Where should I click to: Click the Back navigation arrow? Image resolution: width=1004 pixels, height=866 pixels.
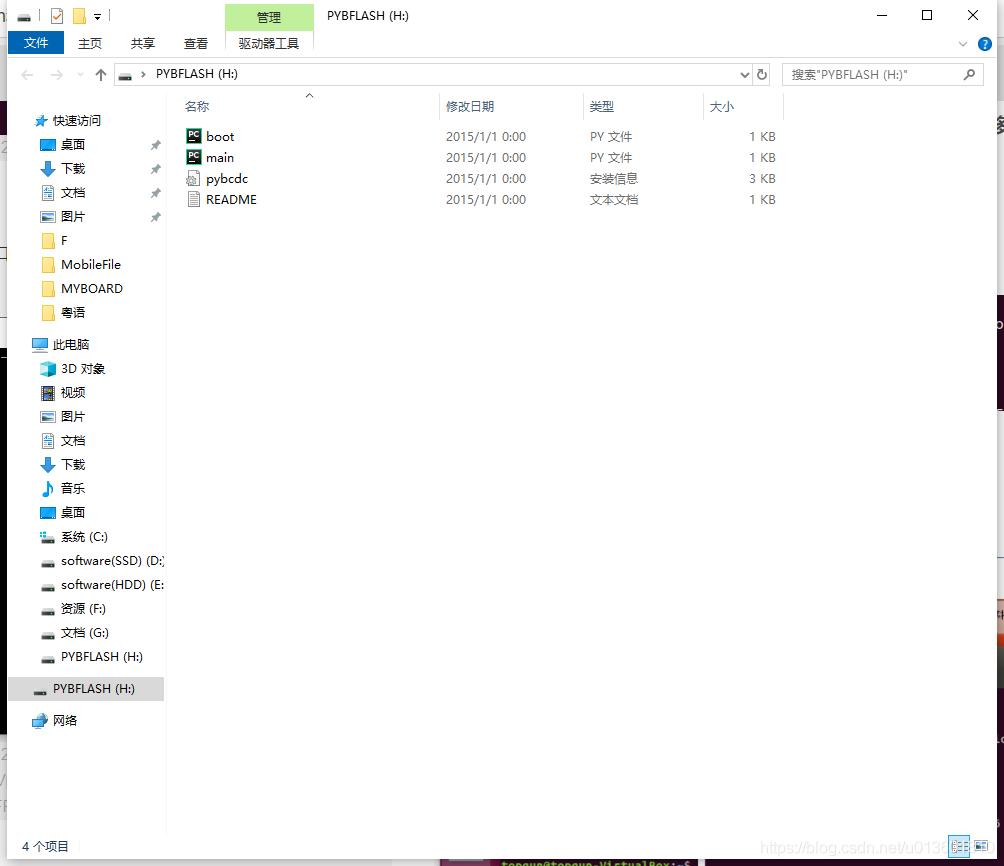click(x=27, y=75)
